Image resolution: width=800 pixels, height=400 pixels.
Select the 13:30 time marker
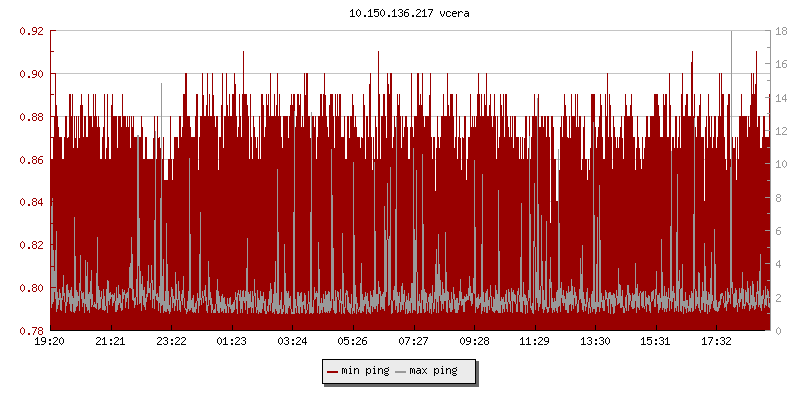595,342
